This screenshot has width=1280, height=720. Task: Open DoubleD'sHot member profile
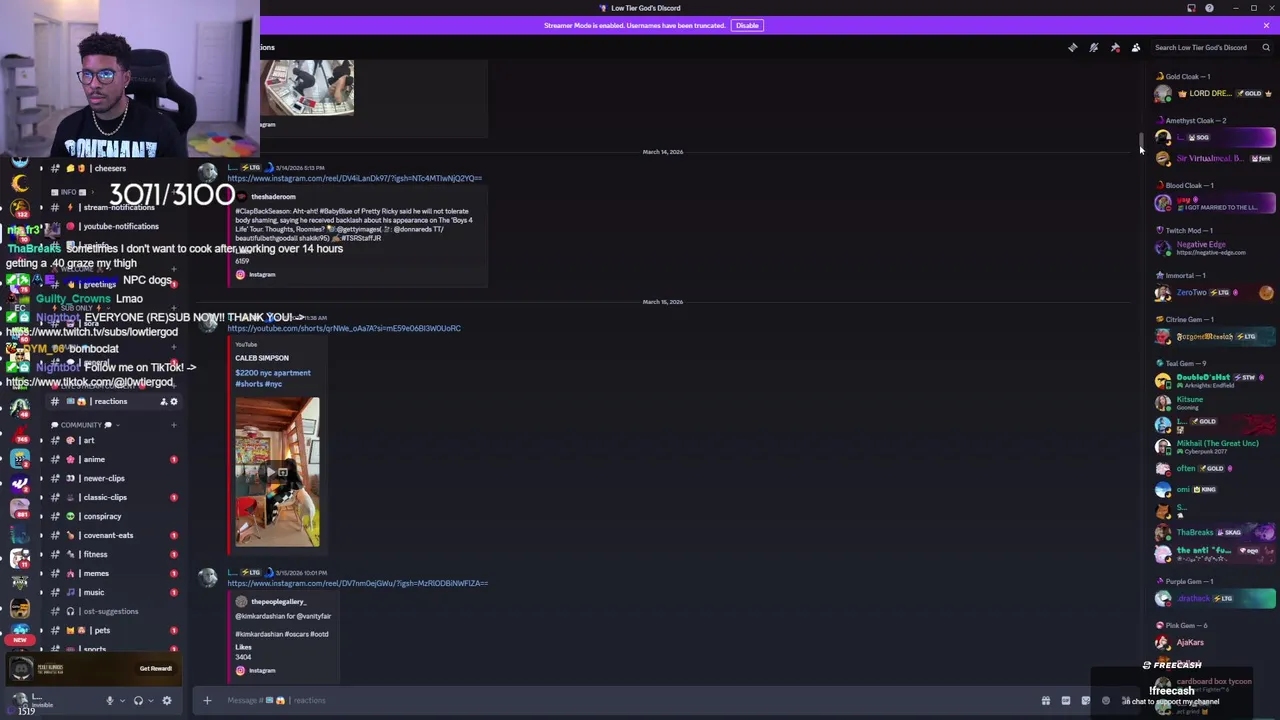pyautogui.click(x=1215, y=380)
